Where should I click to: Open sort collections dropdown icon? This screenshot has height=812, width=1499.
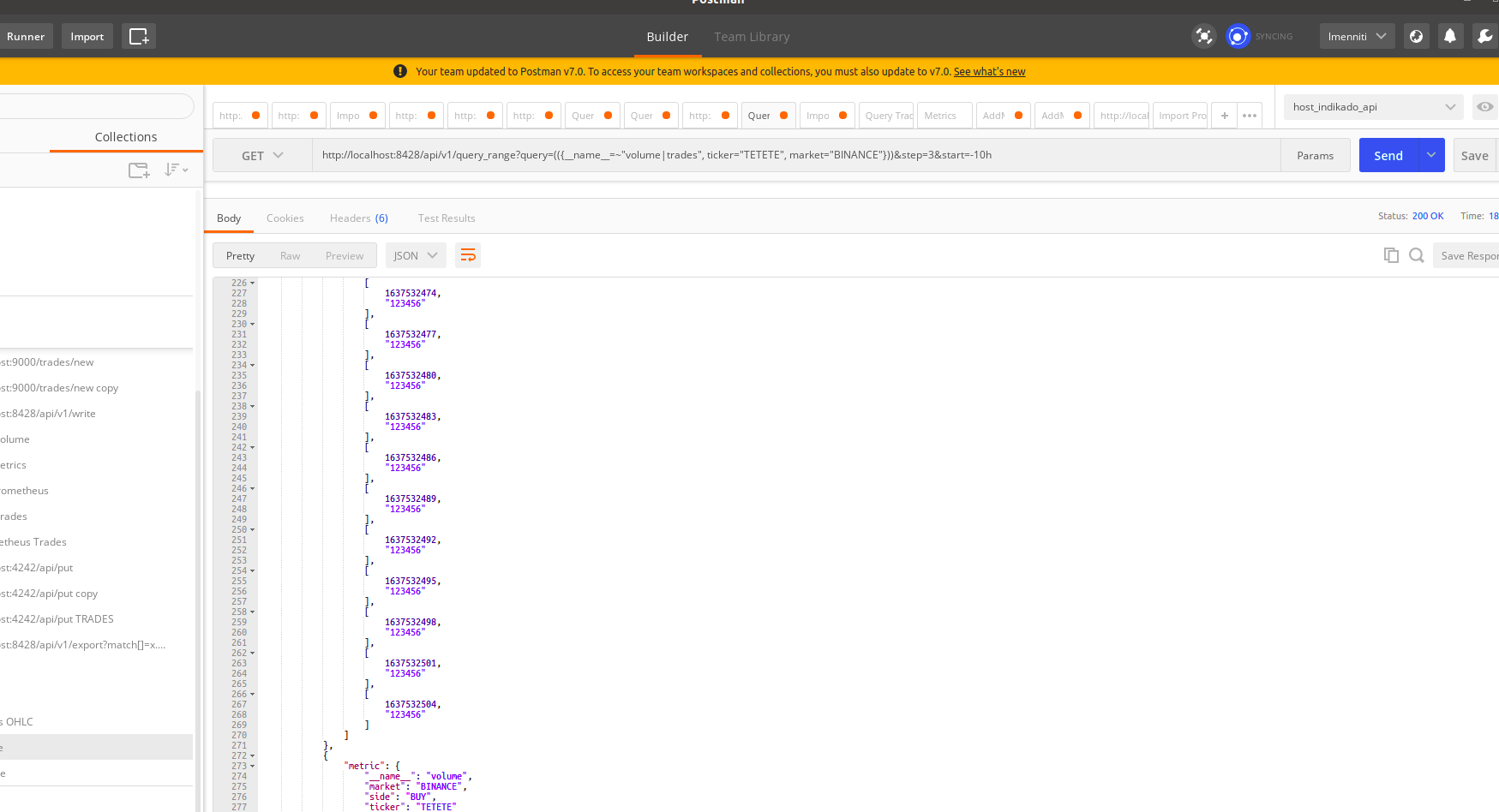[x=176, y=170]
